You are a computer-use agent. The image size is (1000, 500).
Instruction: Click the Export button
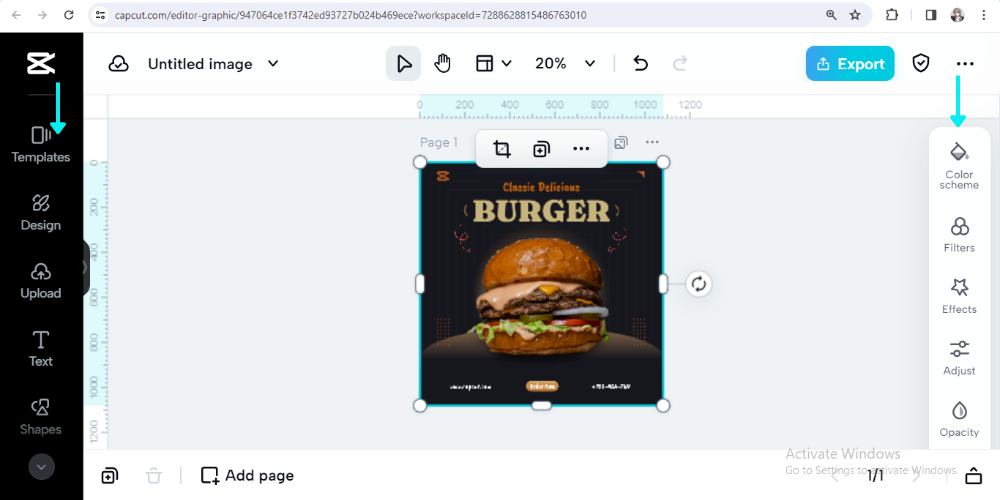849,63
